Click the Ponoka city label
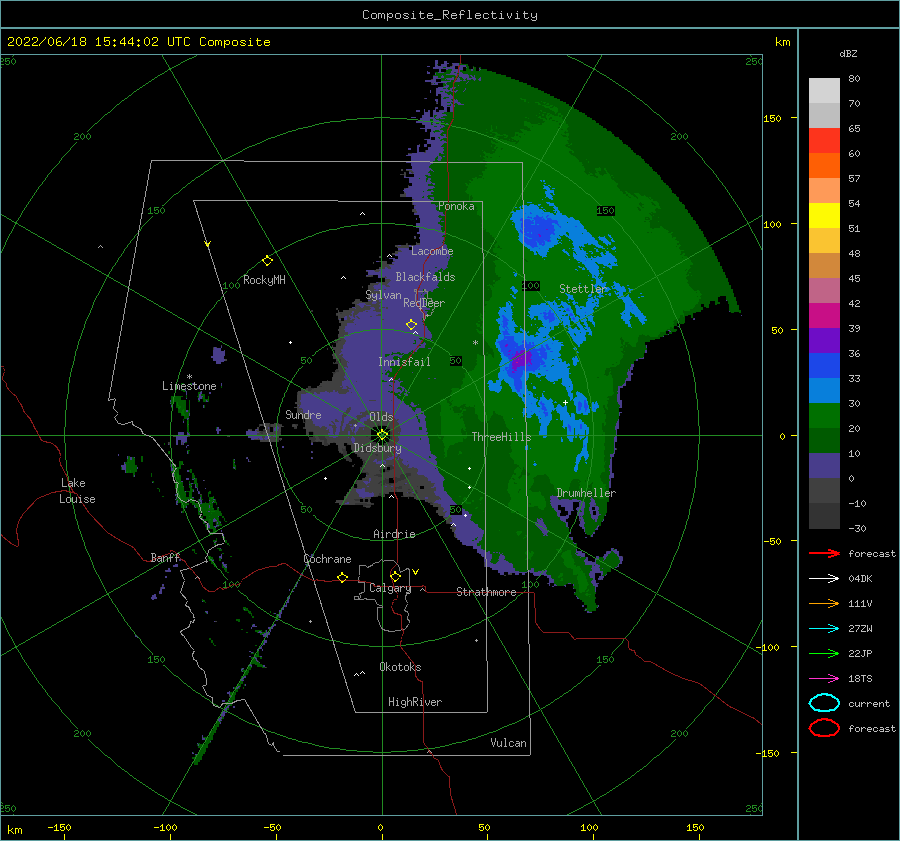 pyautogui.click(x=456, y=206)
